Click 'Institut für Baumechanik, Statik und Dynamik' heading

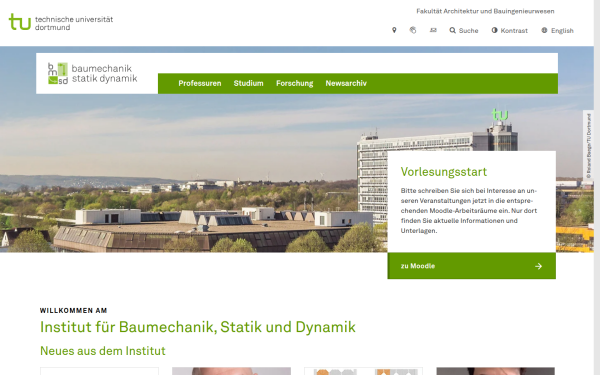coord(198,327)
